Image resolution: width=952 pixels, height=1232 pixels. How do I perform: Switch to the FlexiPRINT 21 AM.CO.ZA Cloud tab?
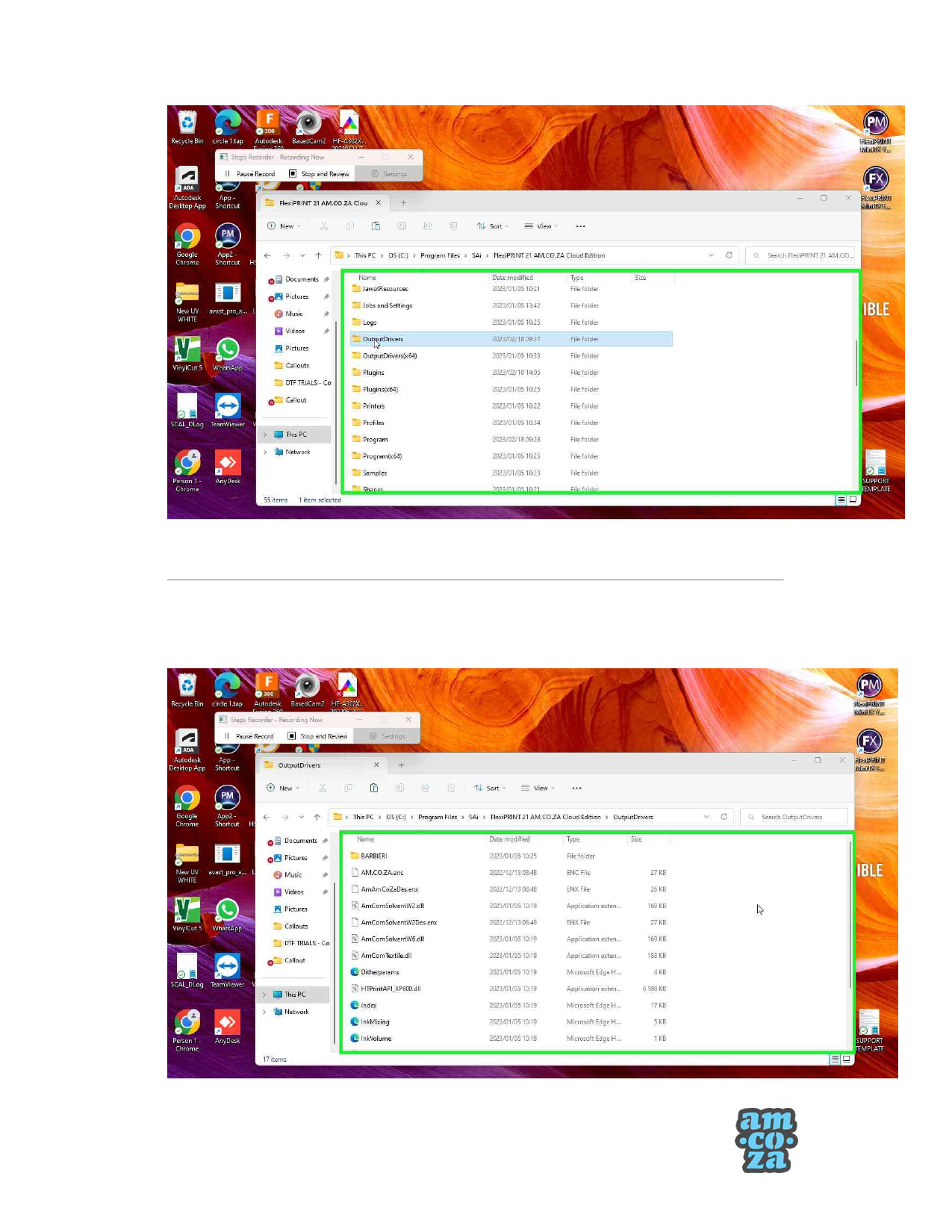pos(323,202)
